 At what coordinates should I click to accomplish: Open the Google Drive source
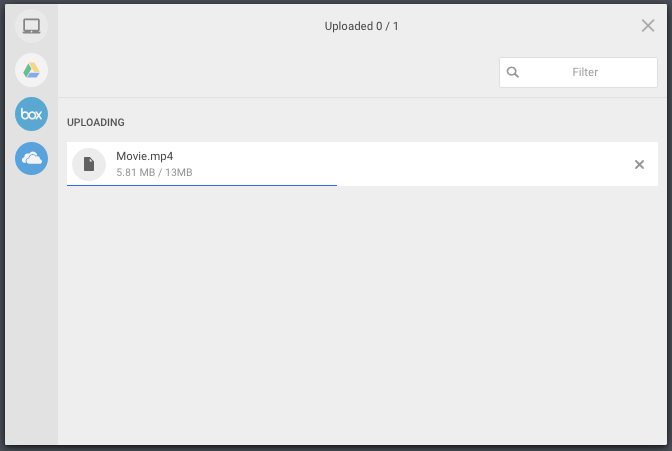31,70
